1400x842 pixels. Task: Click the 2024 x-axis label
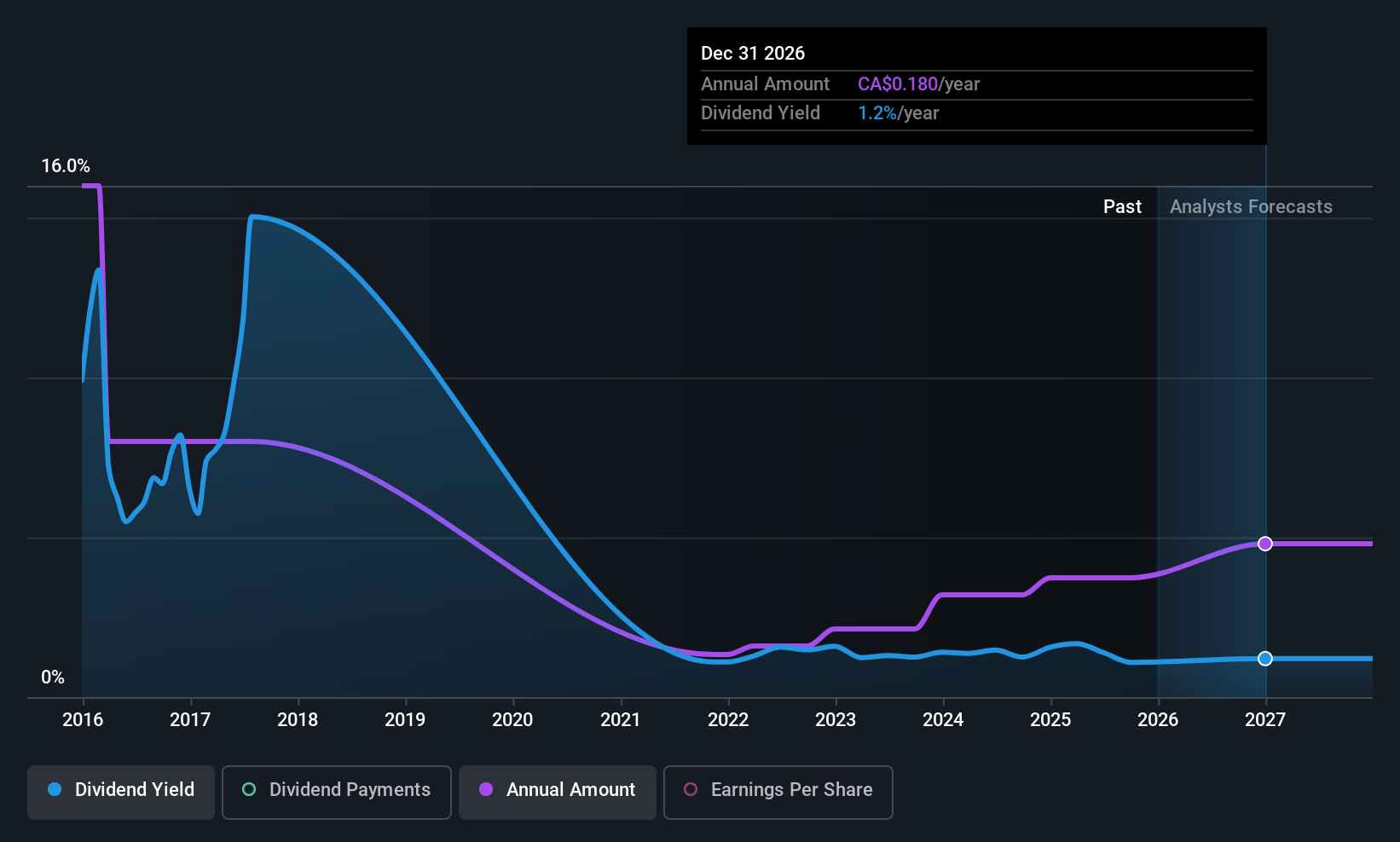943,720
